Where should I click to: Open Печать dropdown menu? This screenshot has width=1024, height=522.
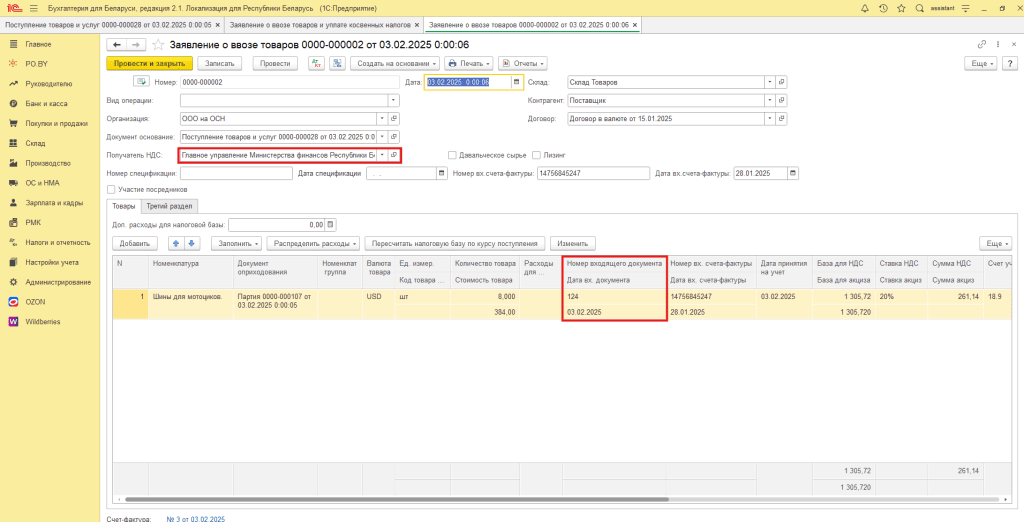pos(469,63)
